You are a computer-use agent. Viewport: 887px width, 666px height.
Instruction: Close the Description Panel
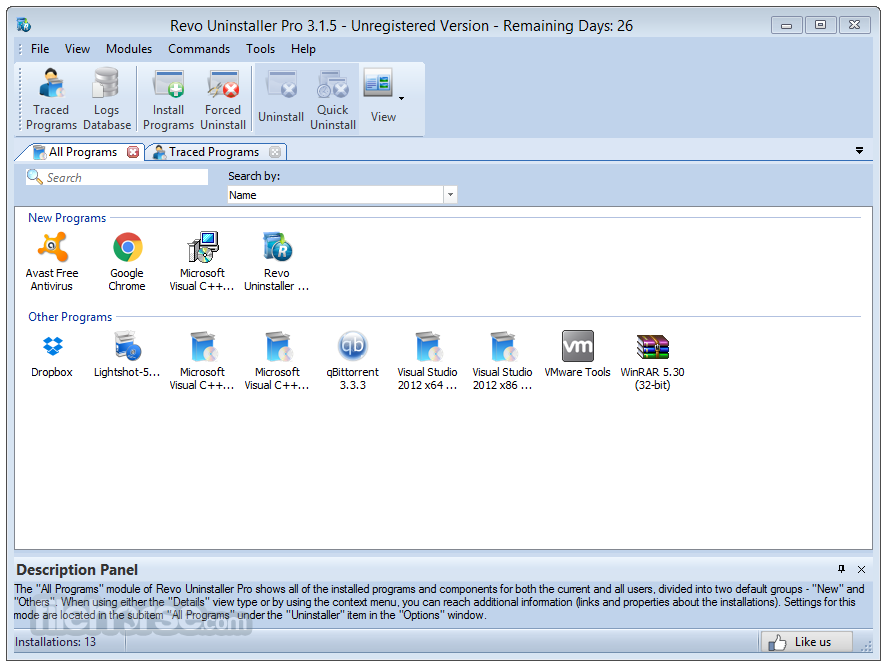coord(862,570)
